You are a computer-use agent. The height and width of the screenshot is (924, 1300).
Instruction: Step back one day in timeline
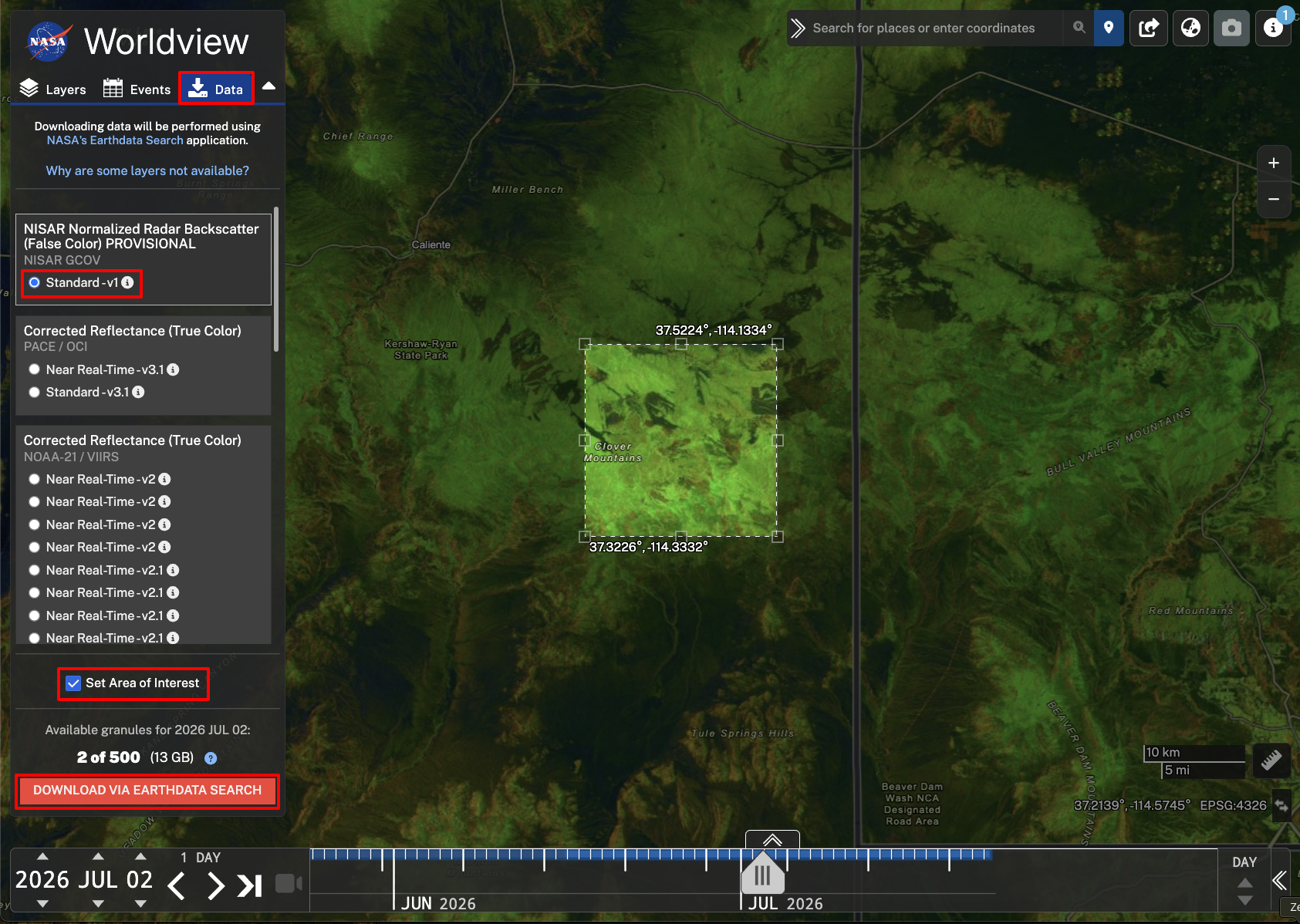point(177,885)
